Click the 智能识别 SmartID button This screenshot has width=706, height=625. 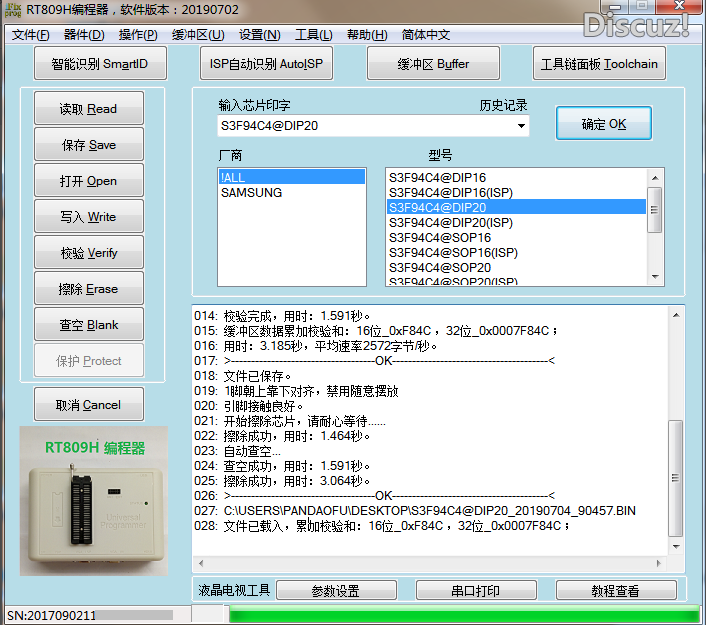click(100, 63)
